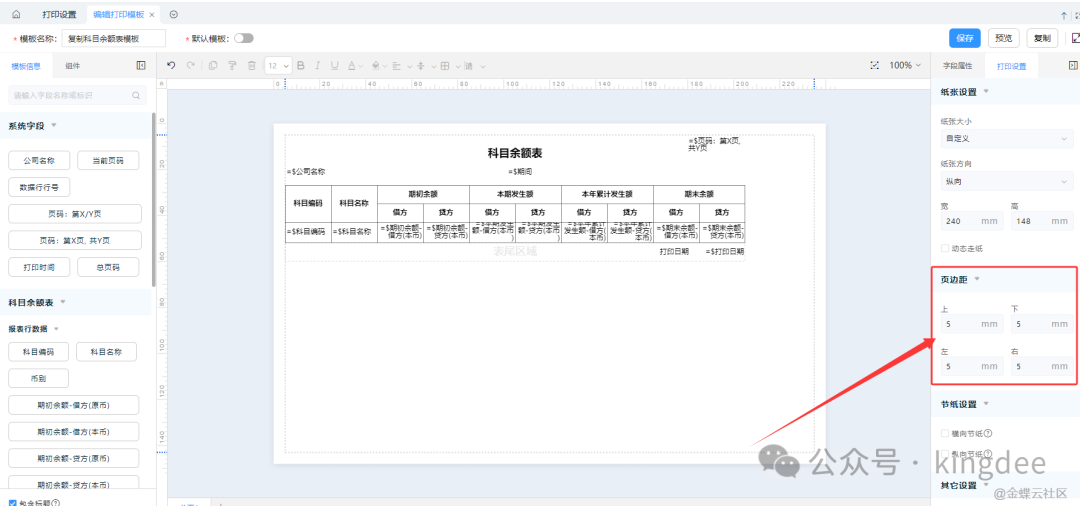Toggle underline text formatting
1080x506 pixels.
coord(336,65)
